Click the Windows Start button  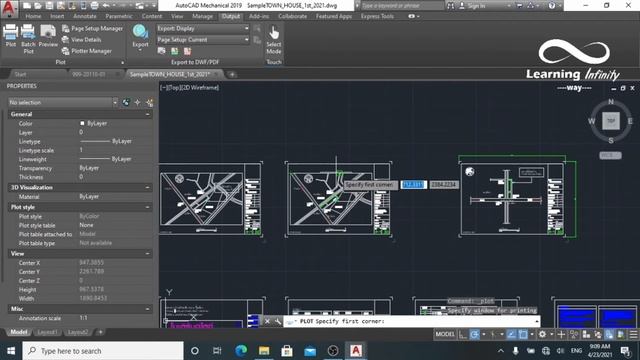(11, 351)
